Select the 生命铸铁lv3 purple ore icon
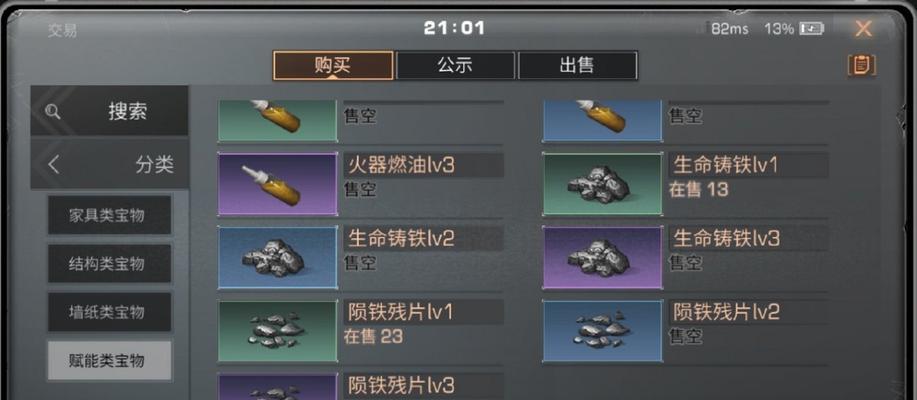The height and width of the screenshot is (400, 917). (x=602, y=258)
